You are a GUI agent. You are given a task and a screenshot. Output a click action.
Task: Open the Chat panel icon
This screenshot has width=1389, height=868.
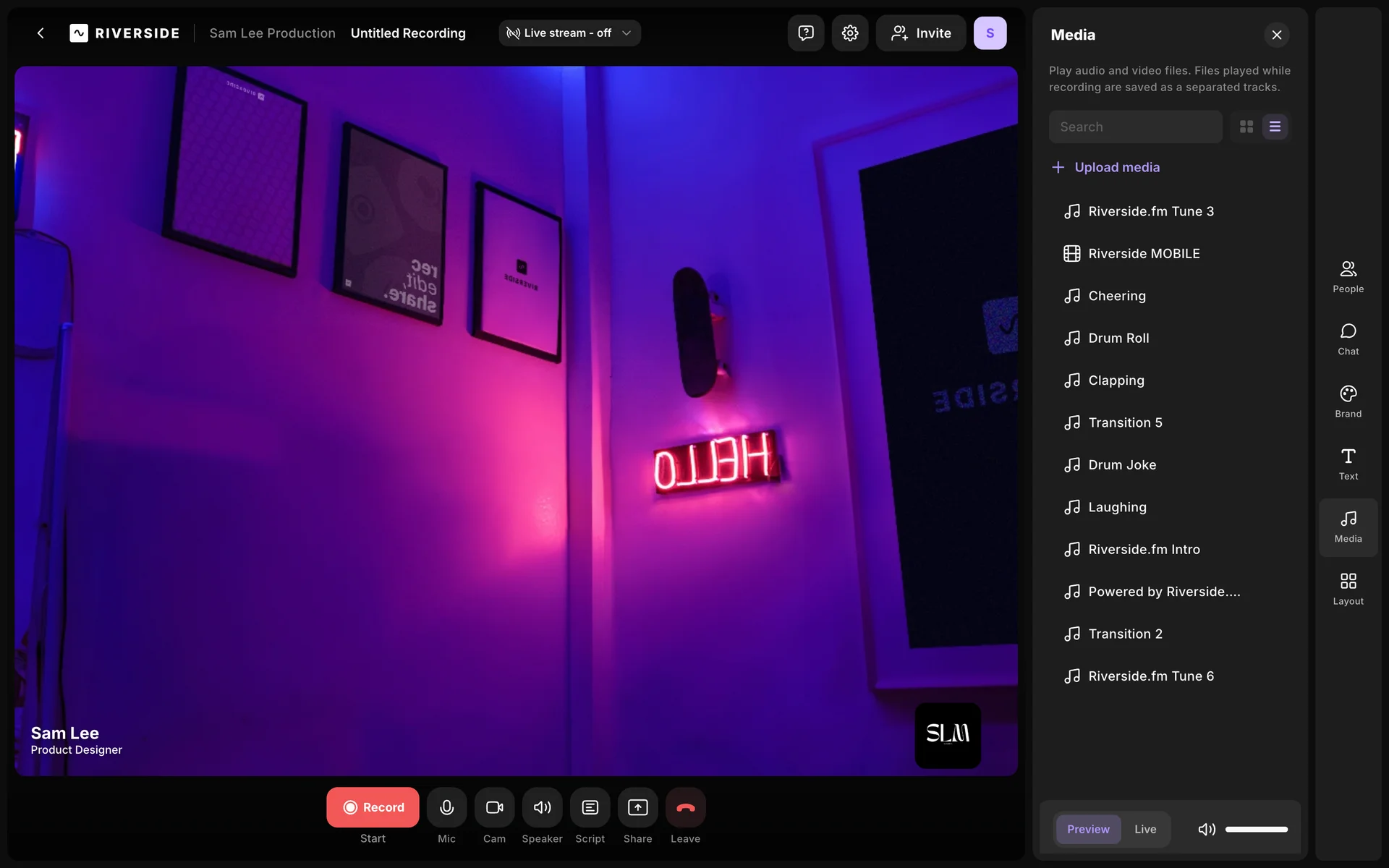(1348, 339)
